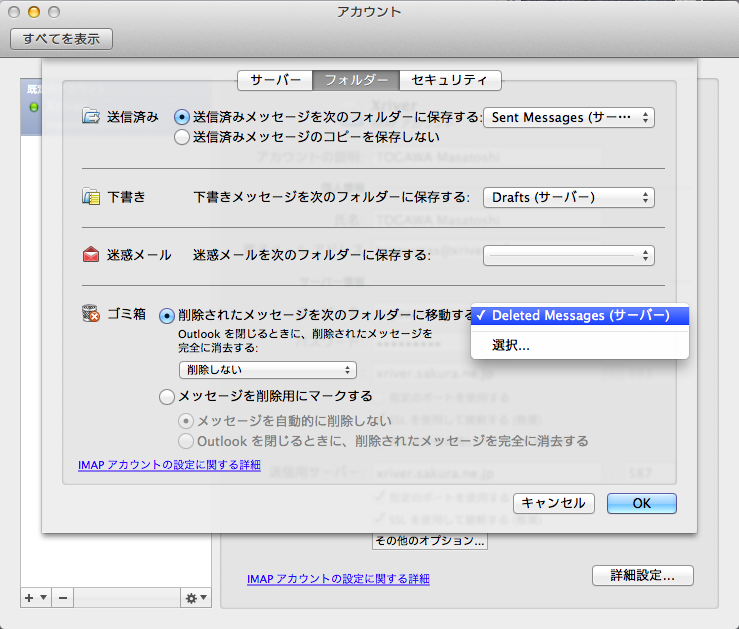
Task: Open the Drafts (サーバー) folder dropdown
Action: 569,197
